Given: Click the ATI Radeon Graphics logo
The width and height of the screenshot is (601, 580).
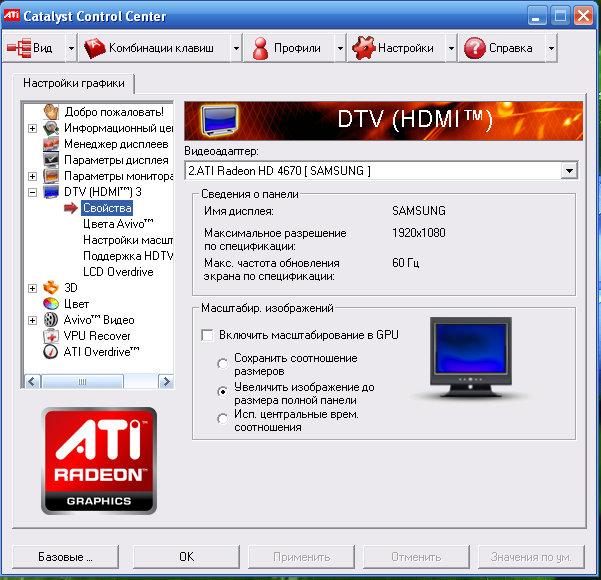Looking at the screenshot, I should pyautogui.click(x=99, y=461).
